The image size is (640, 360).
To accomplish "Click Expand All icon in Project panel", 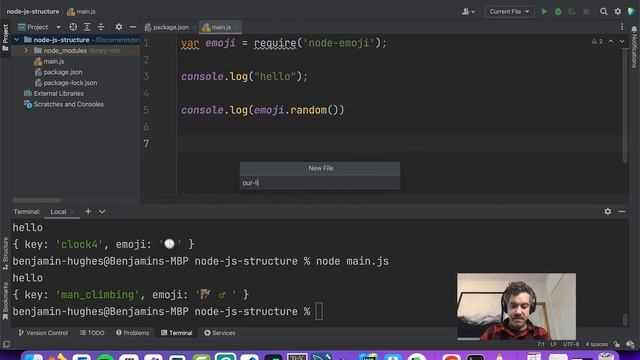I will [x=87, y=27].
